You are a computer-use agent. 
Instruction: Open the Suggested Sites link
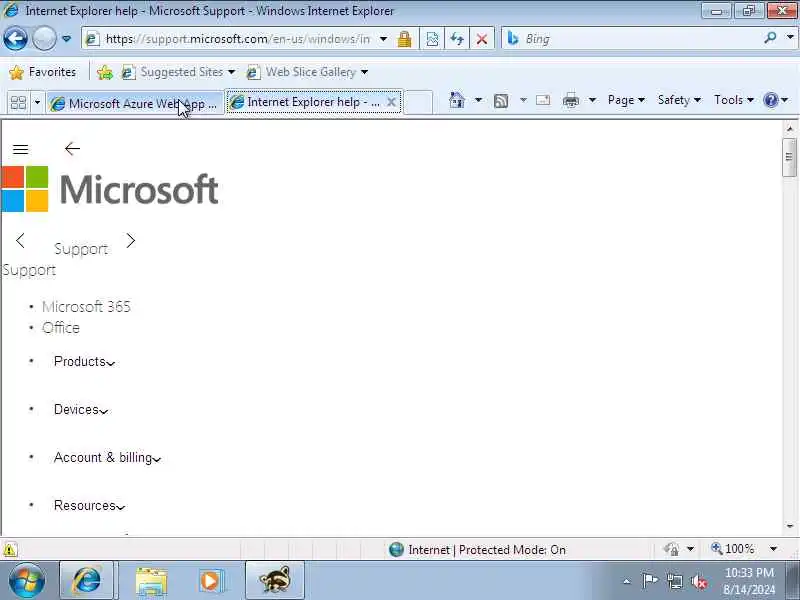tap(178, 72)
